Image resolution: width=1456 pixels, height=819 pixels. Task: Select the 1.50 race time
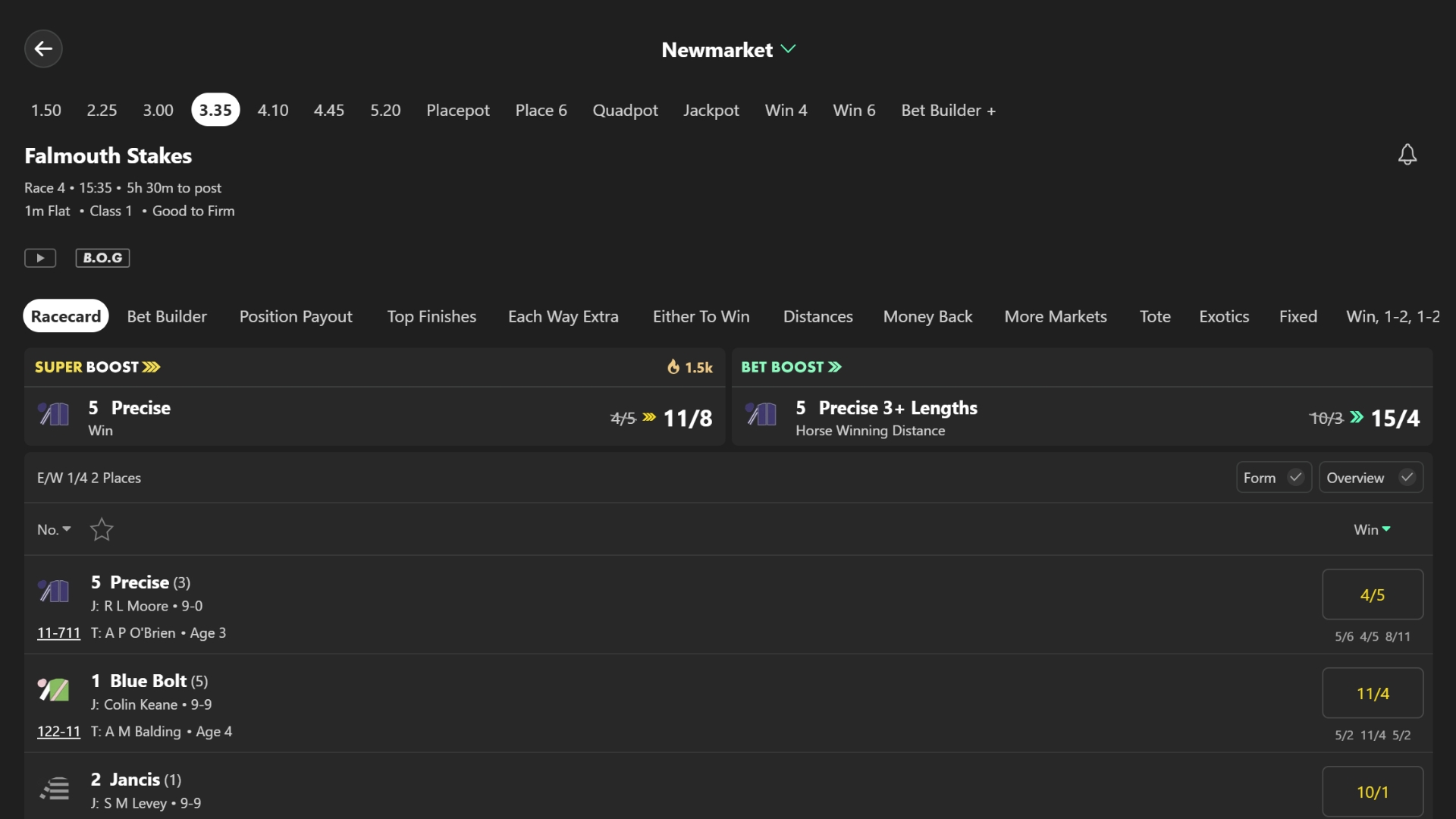point(46,110)
